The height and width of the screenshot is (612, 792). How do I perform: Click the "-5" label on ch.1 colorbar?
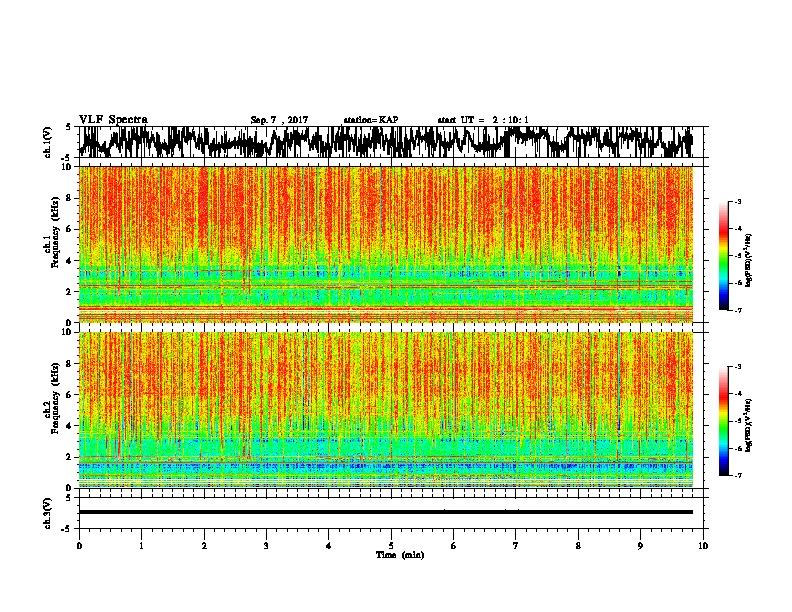click(x=737, y=256)
